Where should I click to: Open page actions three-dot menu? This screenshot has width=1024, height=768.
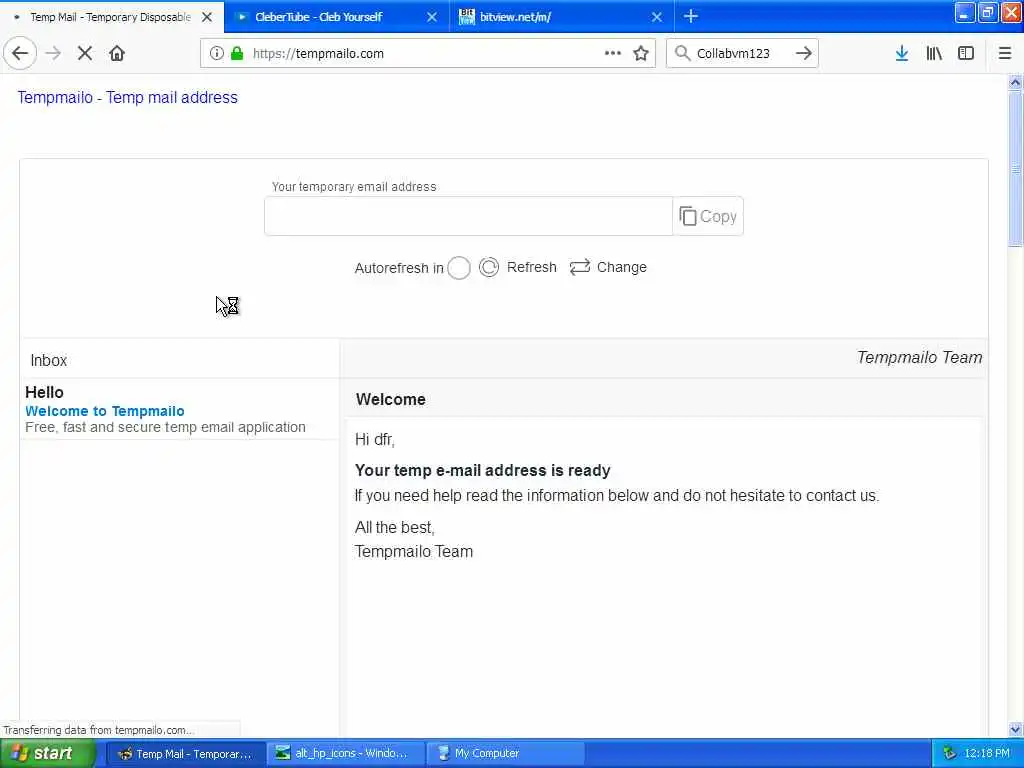coord(613,54)
